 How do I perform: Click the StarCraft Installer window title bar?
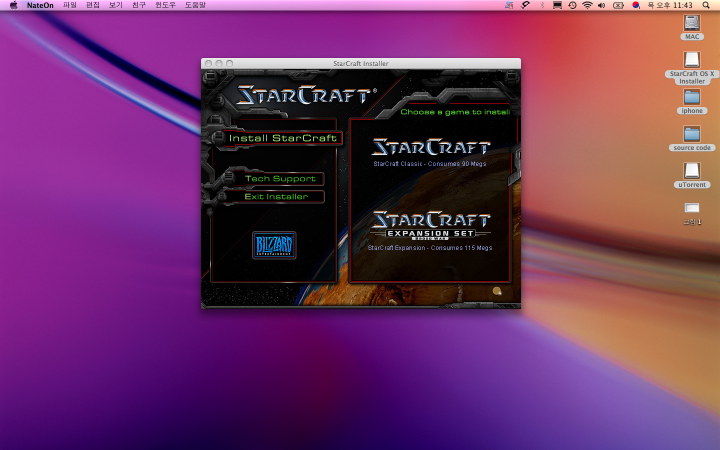361,63
